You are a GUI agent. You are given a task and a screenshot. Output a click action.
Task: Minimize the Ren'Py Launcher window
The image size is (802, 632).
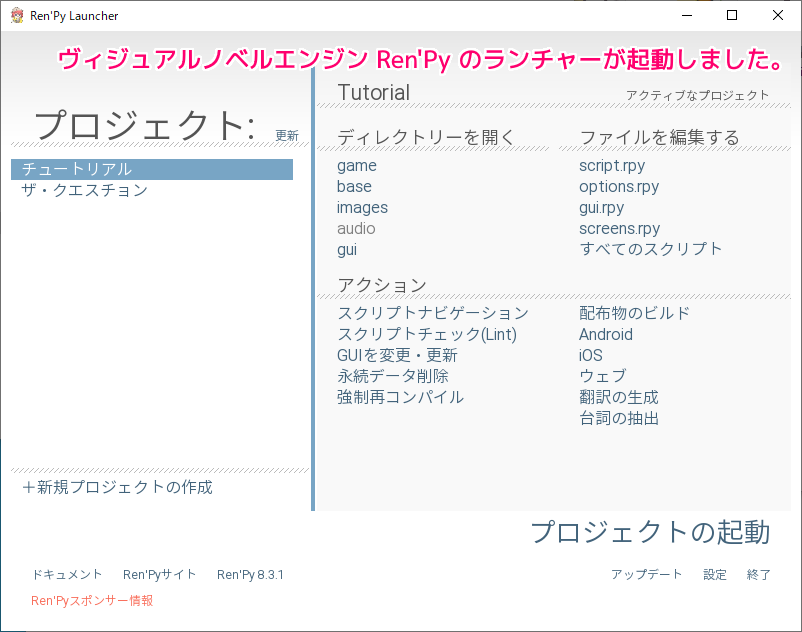(x=687, y=15)
